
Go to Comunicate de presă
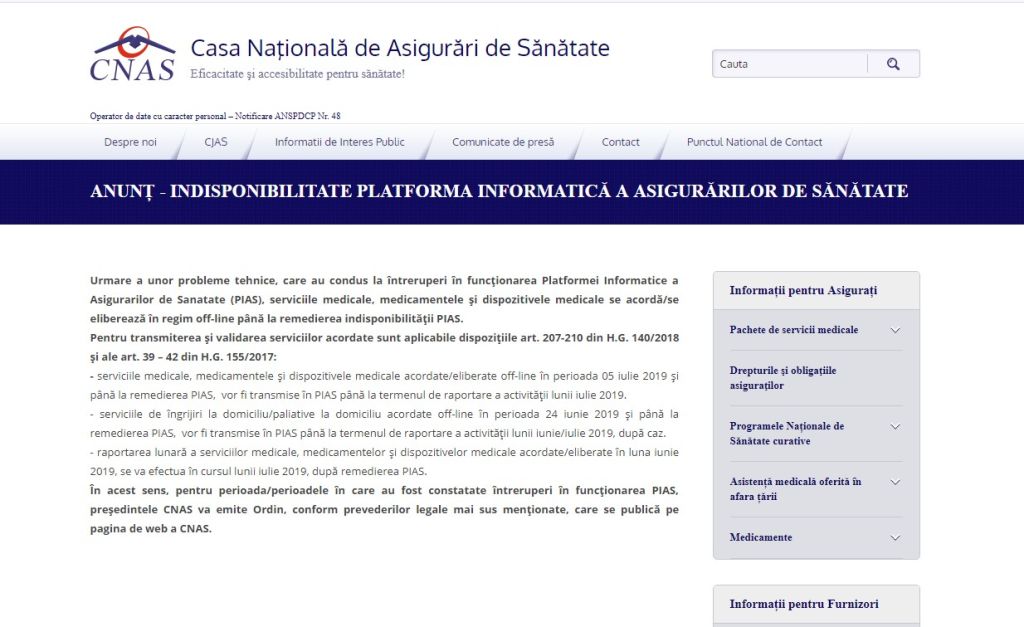[503, 142]
